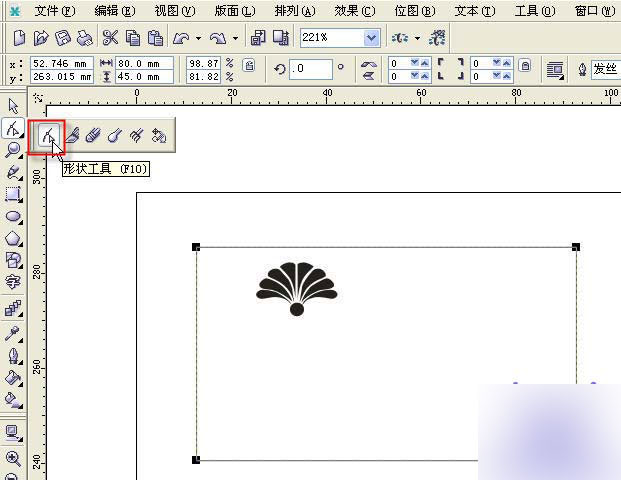Select the Text tool (字)
This screenshot has height=480, width=621.
click(13, 282)
